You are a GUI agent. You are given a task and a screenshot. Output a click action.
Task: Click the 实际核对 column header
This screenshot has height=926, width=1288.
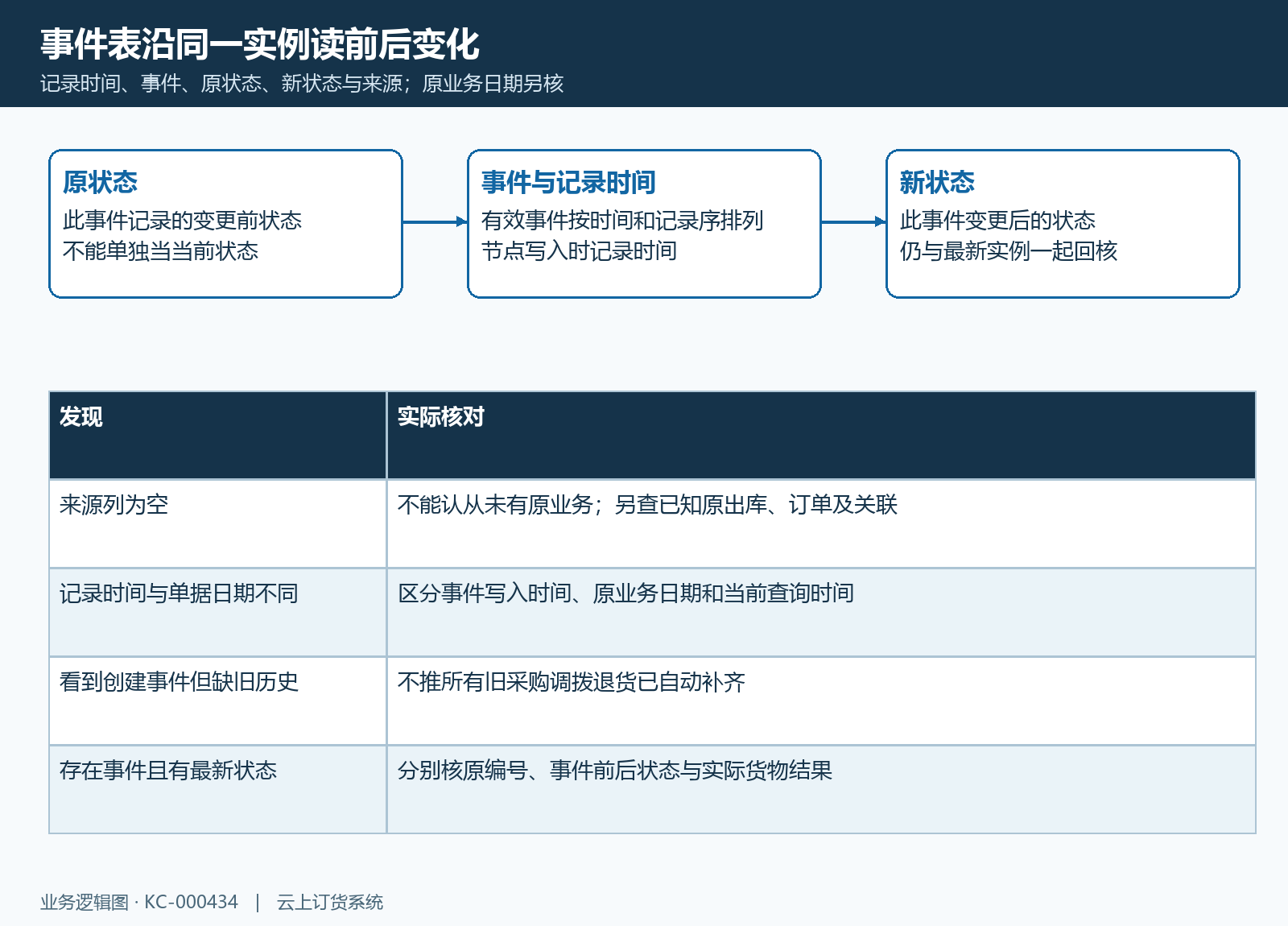(x=821, y=436)
